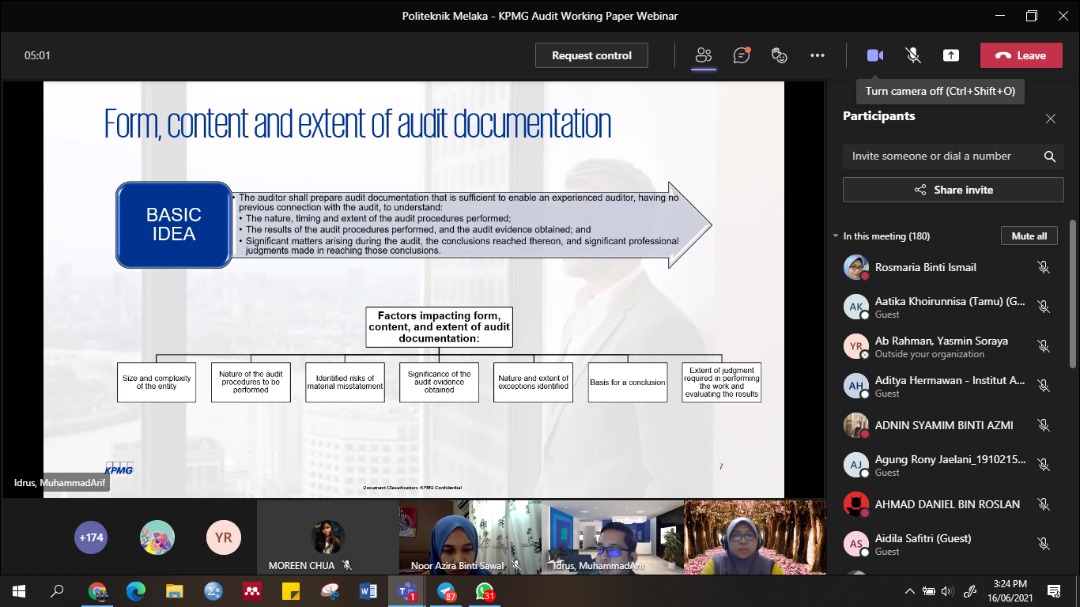Open Google Chrome from the taskbar
This screenshot has height=607, width=1080.
click(97, 591)
